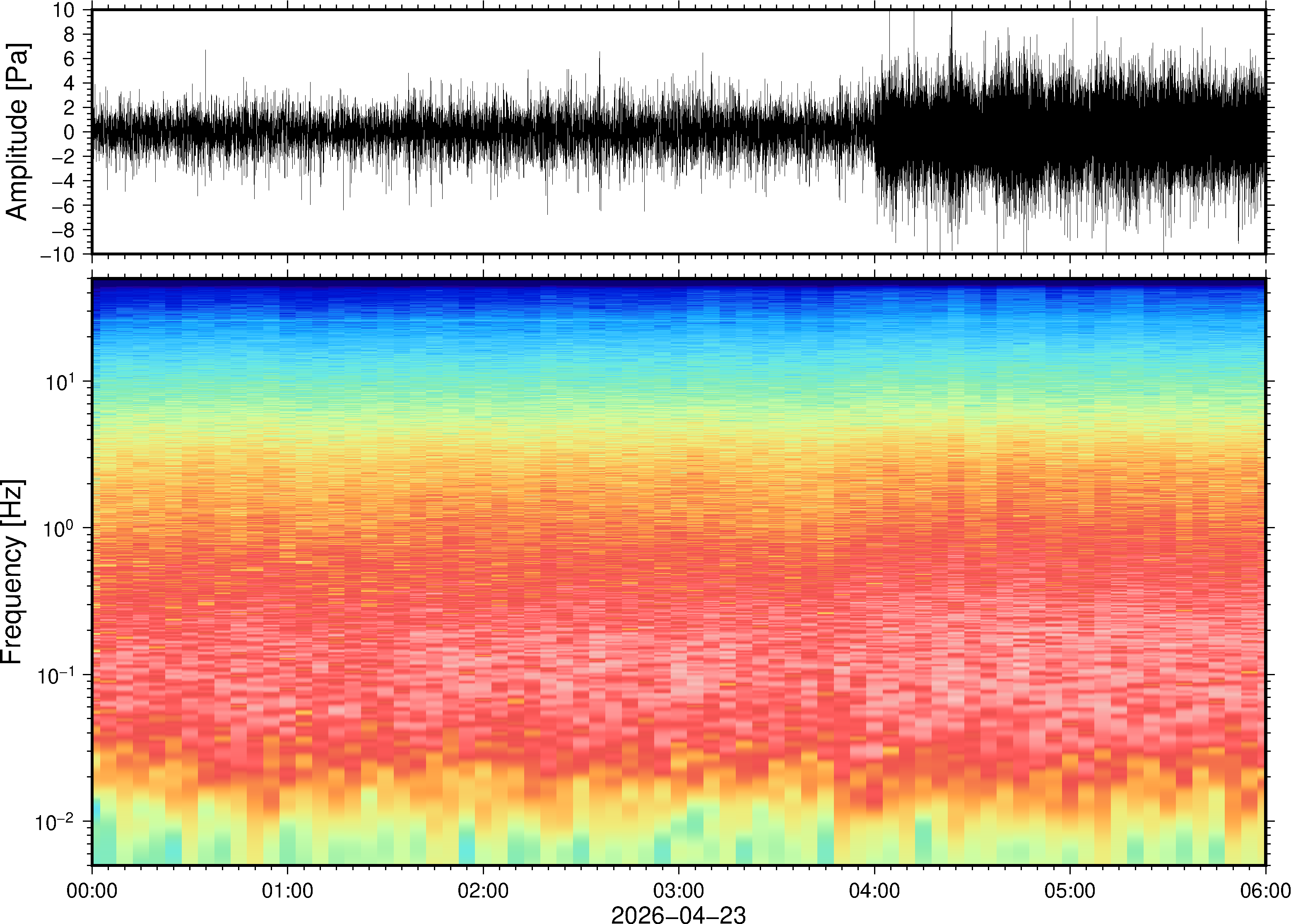Click the 10^-2 frequency tick label
This screenshot has height=924, width=1291.
point(55,822)
